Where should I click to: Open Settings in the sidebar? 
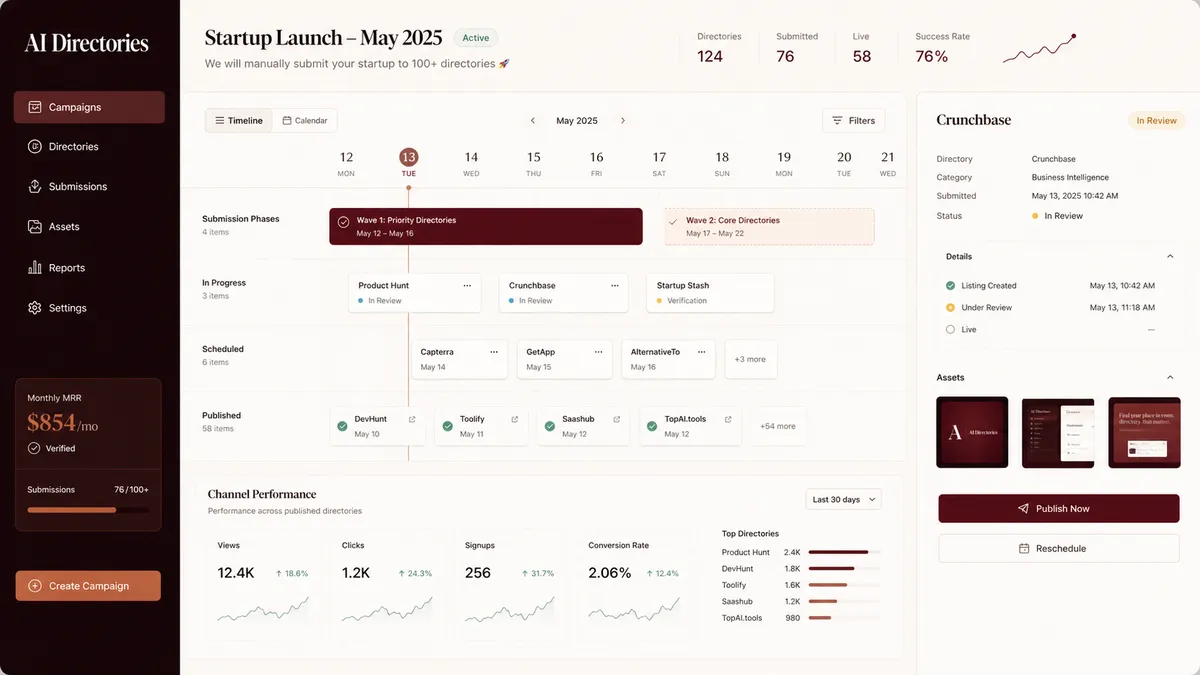pos(89,307)
